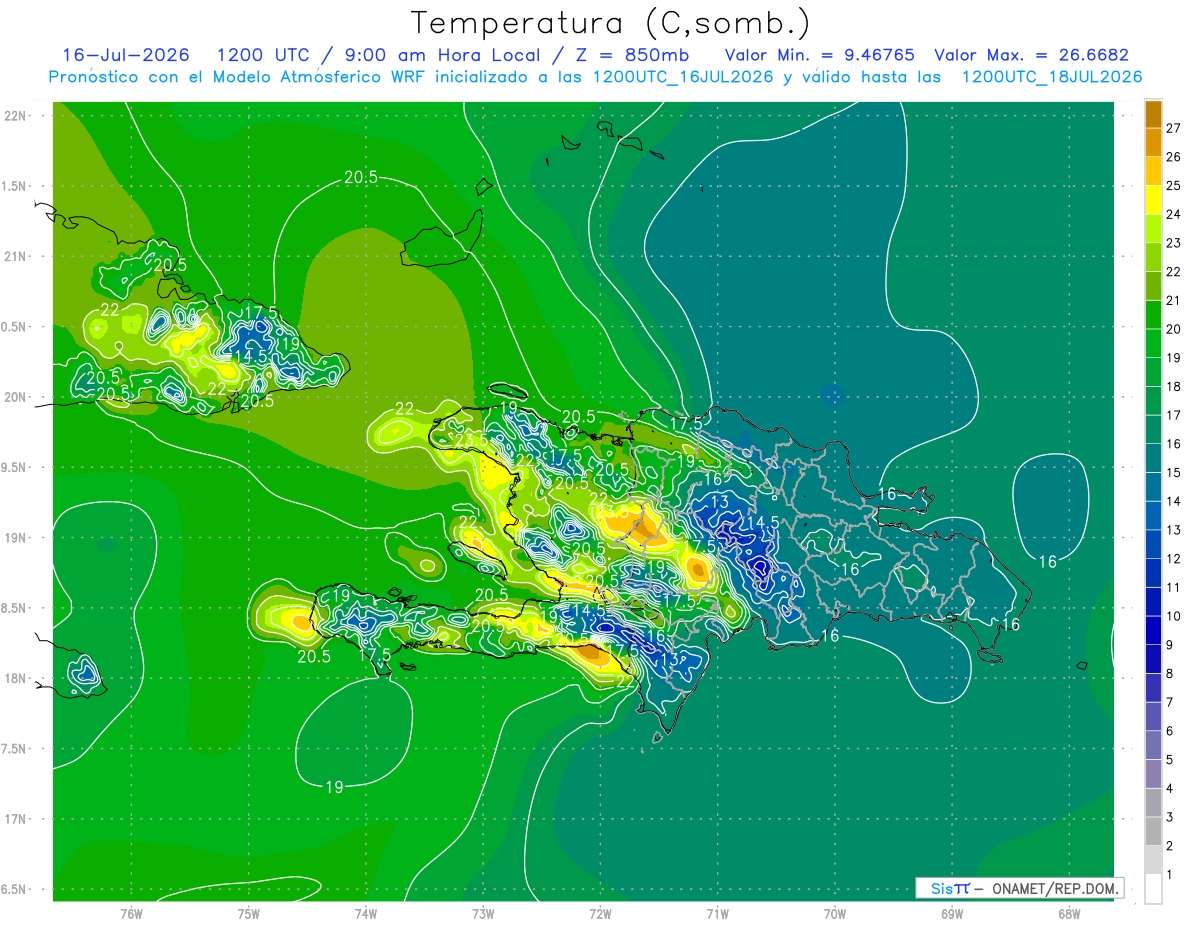Click the color bar label '27'
This screenshot has width=1200, height=927.
[1174, 128]
